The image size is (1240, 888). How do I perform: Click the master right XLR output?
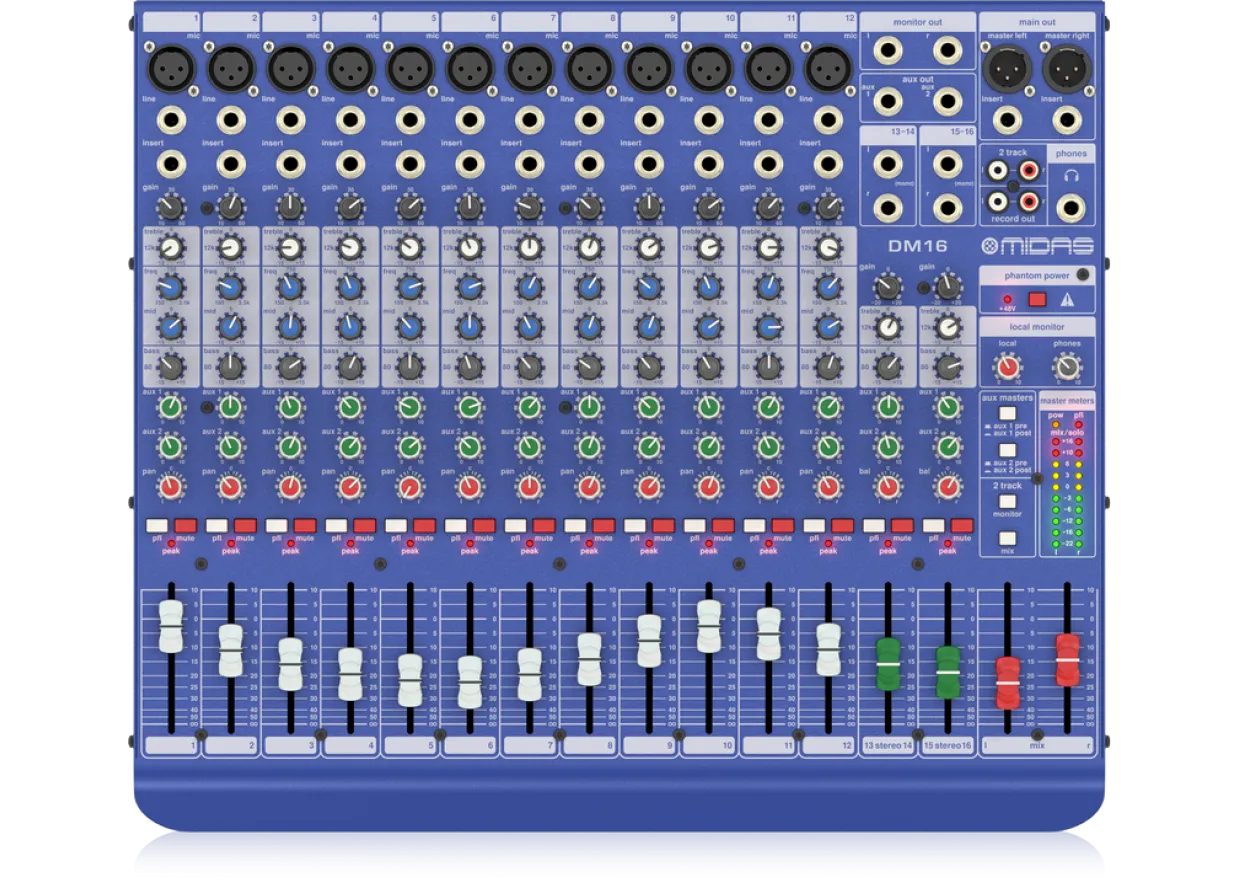click(1066, 70)
